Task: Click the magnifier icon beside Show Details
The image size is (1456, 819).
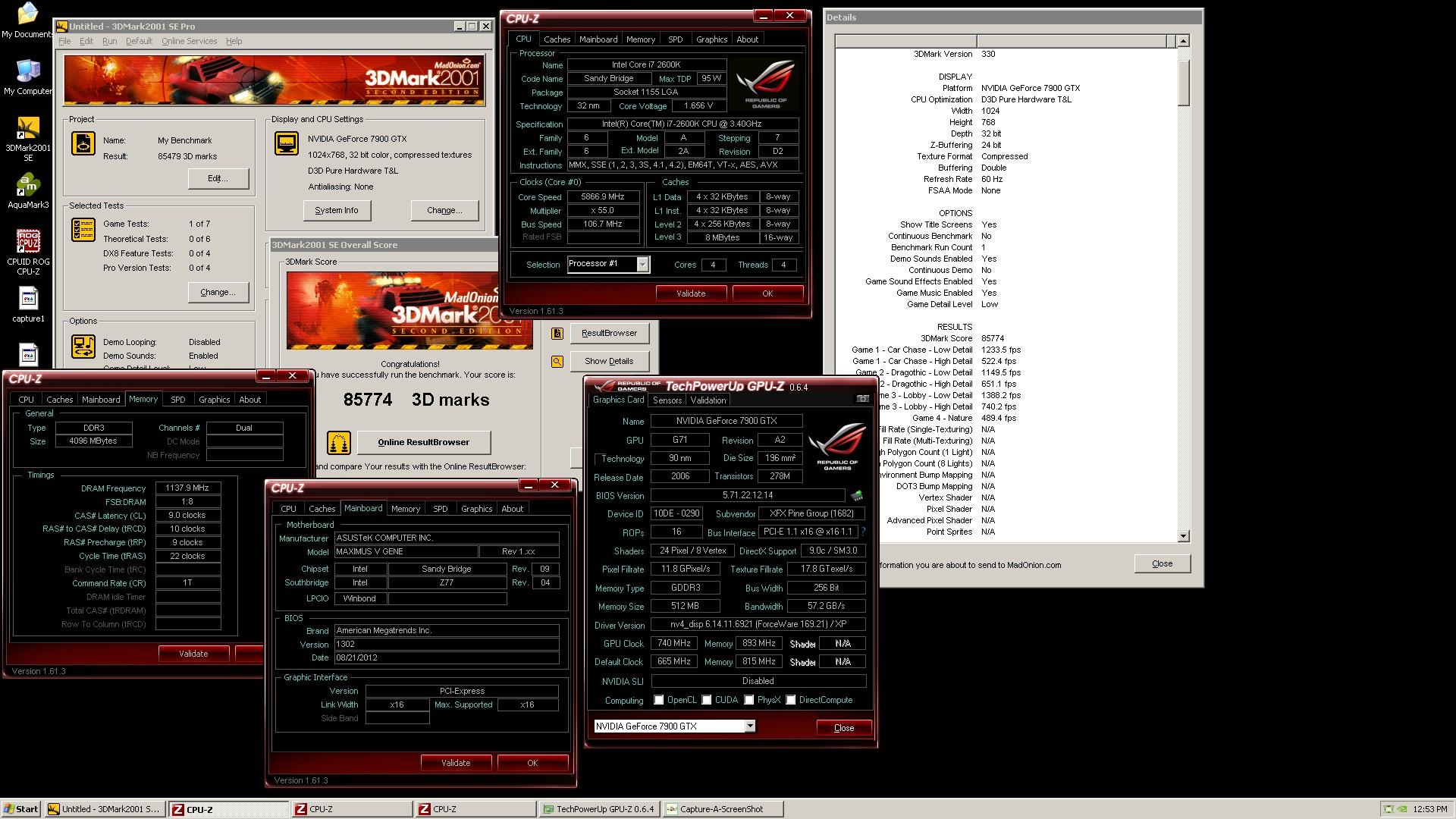Action: (557, 362)
